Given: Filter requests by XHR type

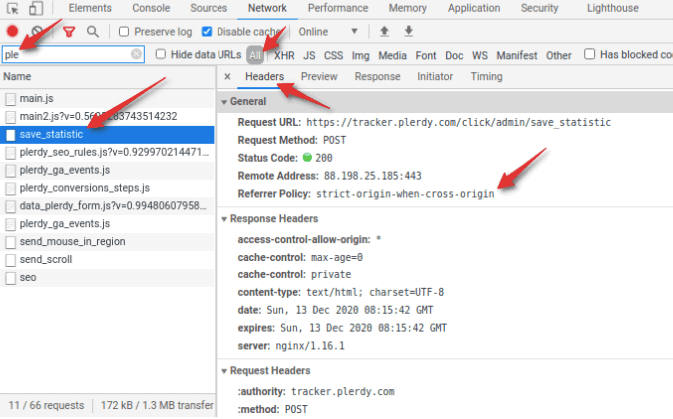Looking at the screenshot, I should pyautogui.click(x=284, y=55).
